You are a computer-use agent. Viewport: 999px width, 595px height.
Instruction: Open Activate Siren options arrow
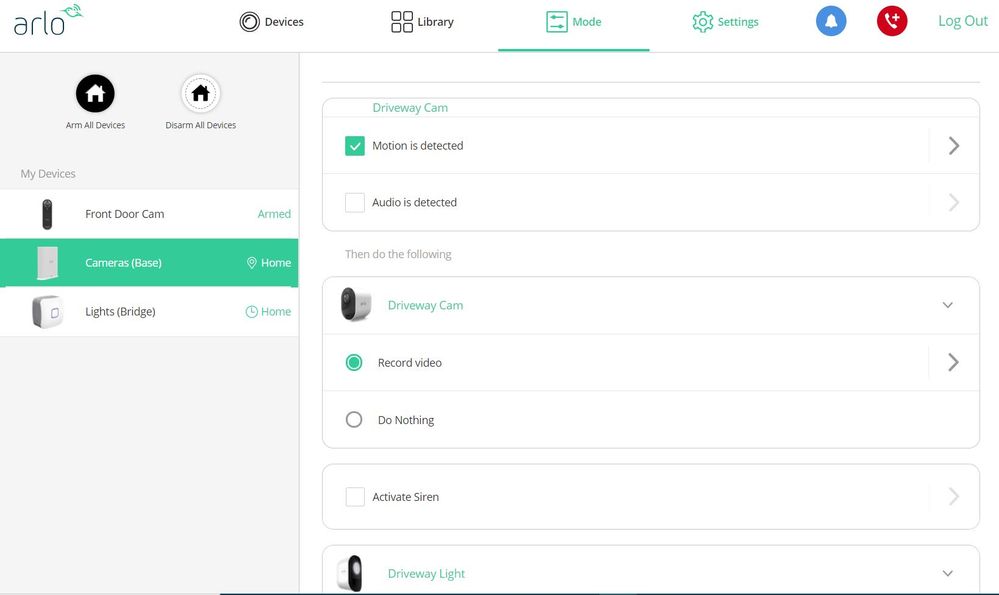pyautogui.click(x=954, y=497)
